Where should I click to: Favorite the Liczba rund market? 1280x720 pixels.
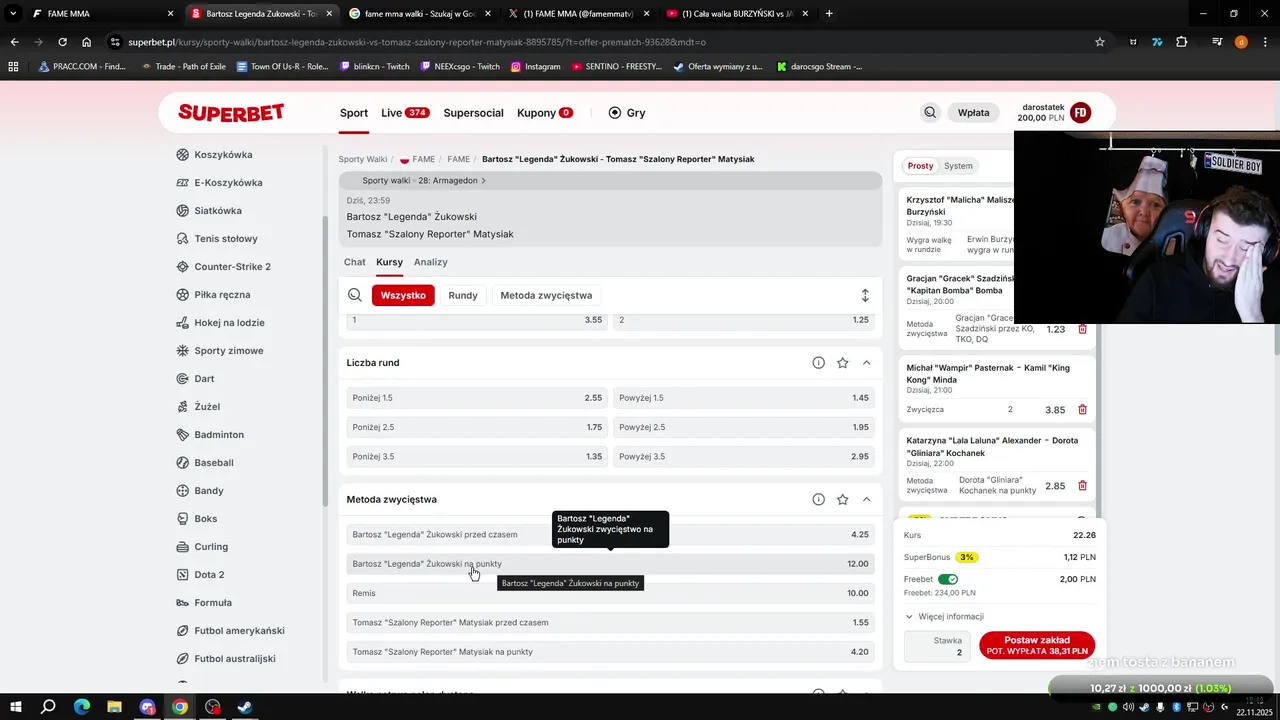(x=843, y=363)
